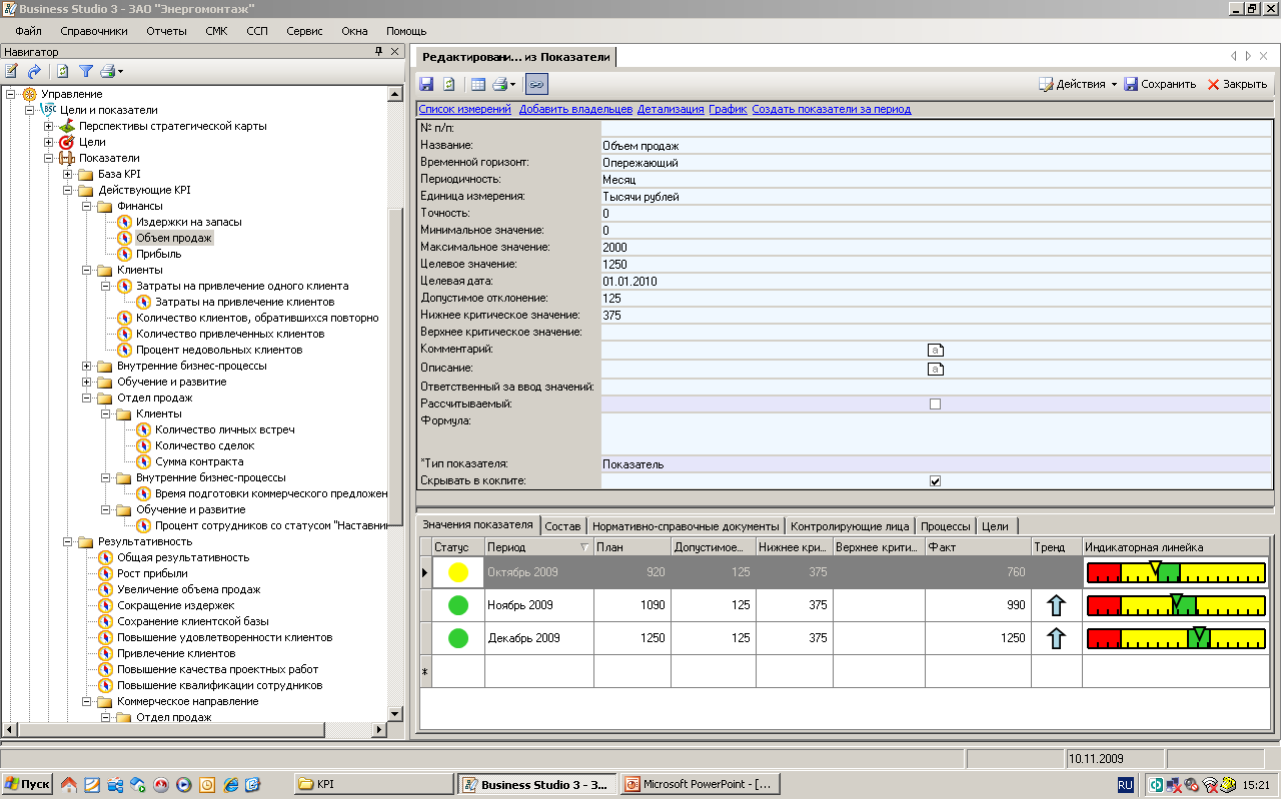The height and width of the screenshot is (799, 1281).
Task: Open the Справочники menu
Action: pyautogui.click(x=93, y=31)
